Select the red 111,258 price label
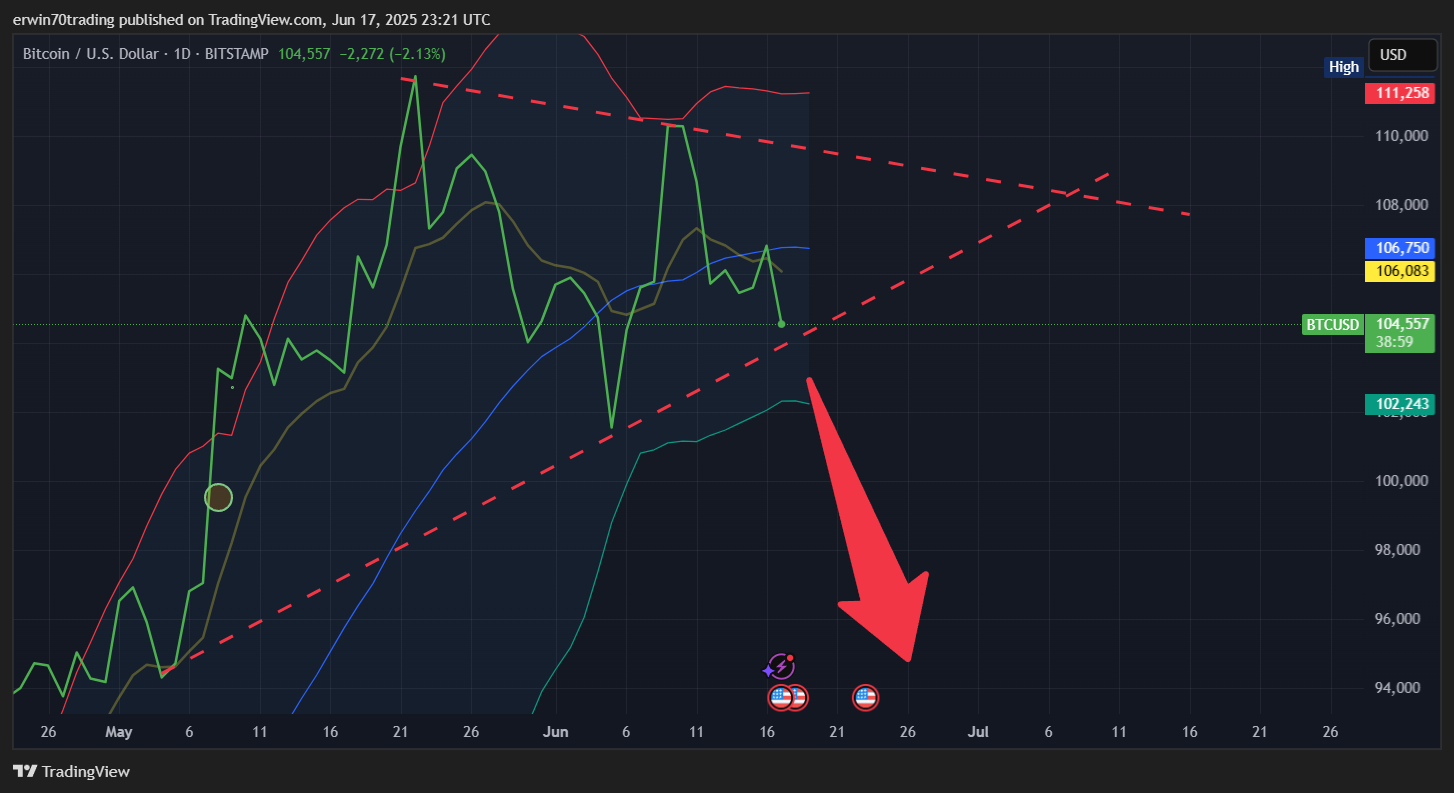This screenshot has width=1454, height=793. [x=1400, y=93]
